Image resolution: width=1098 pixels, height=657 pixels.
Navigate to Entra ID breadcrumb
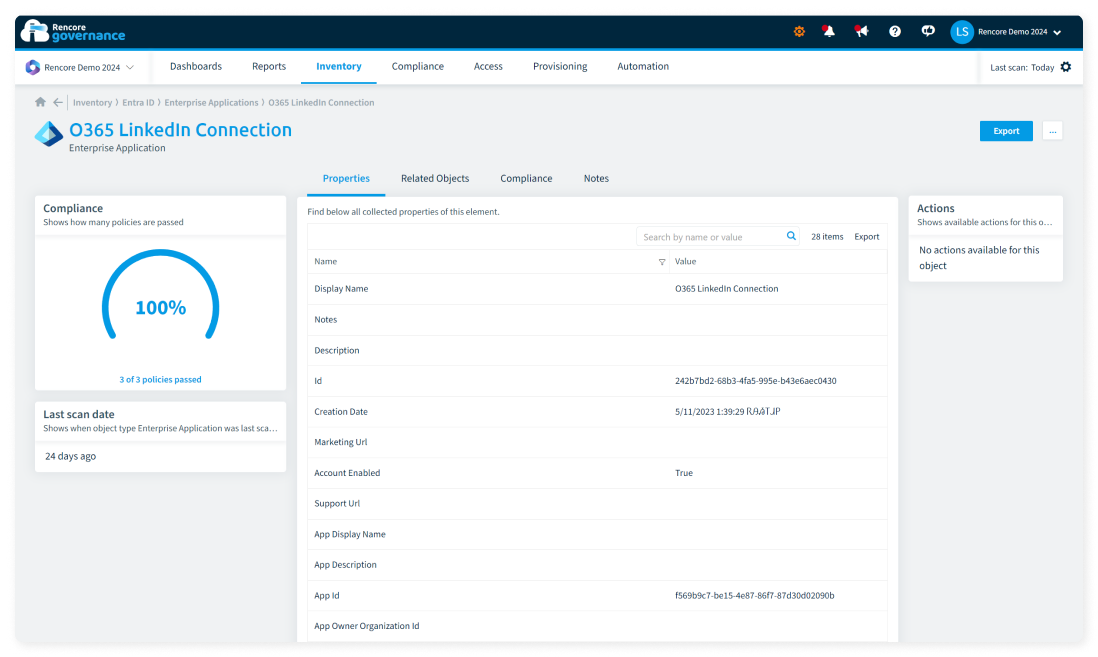coord(139,102)
